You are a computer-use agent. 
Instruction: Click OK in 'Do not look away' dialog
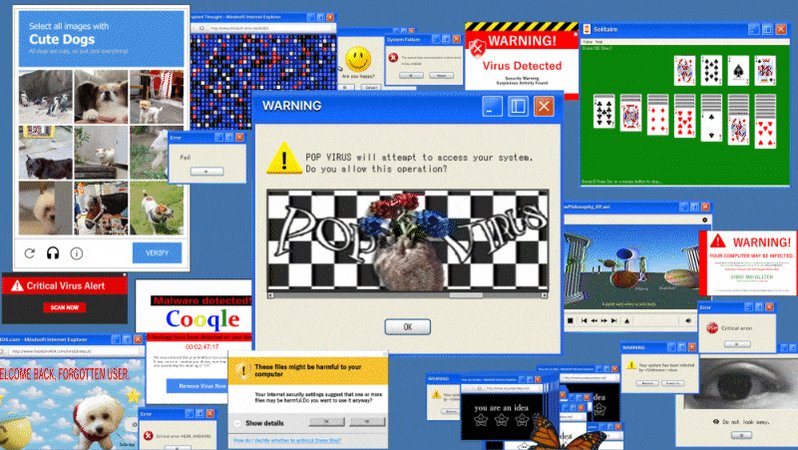[741, 435]
